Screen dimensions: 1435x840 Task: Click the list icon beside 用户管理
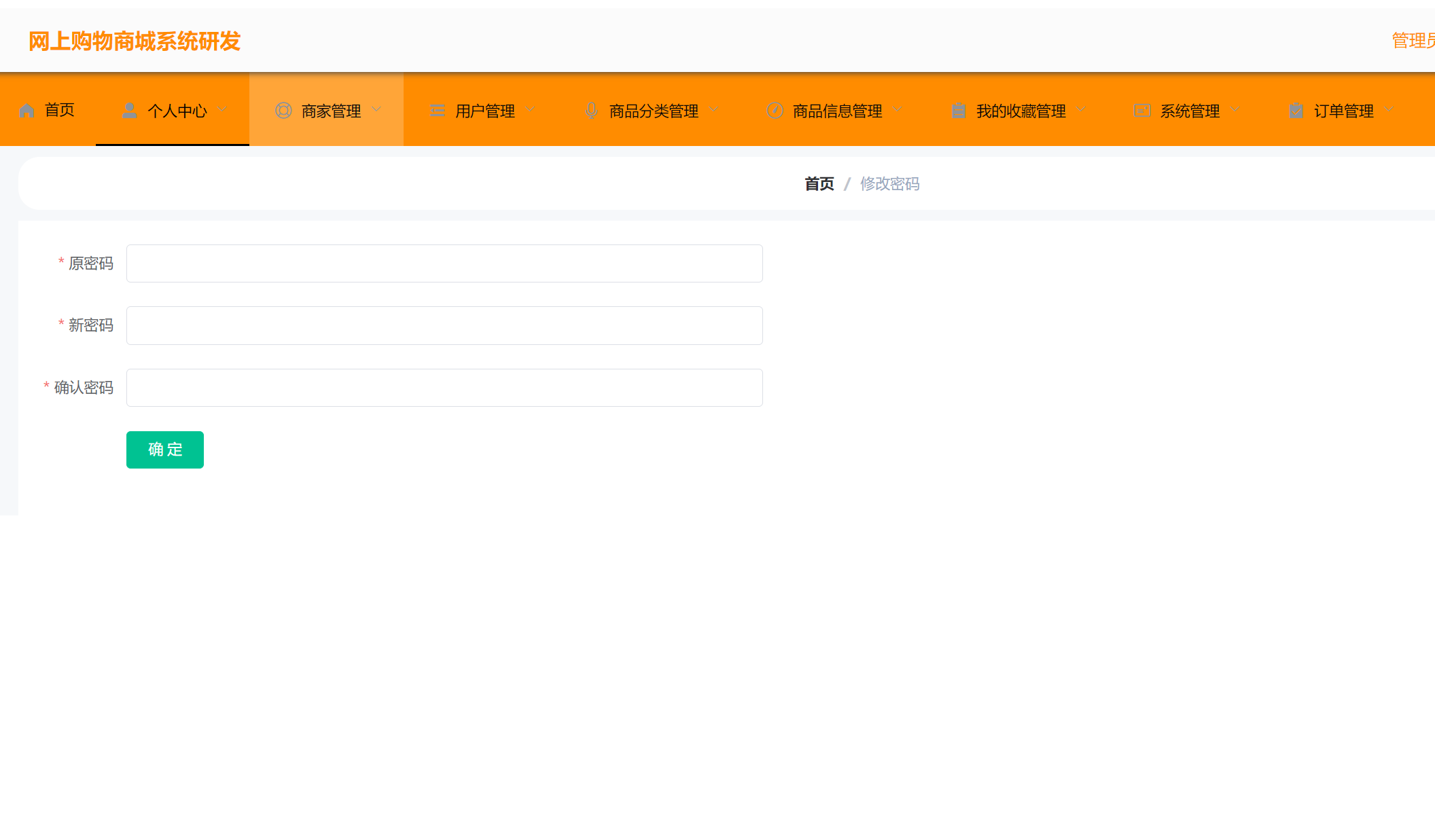438,111
